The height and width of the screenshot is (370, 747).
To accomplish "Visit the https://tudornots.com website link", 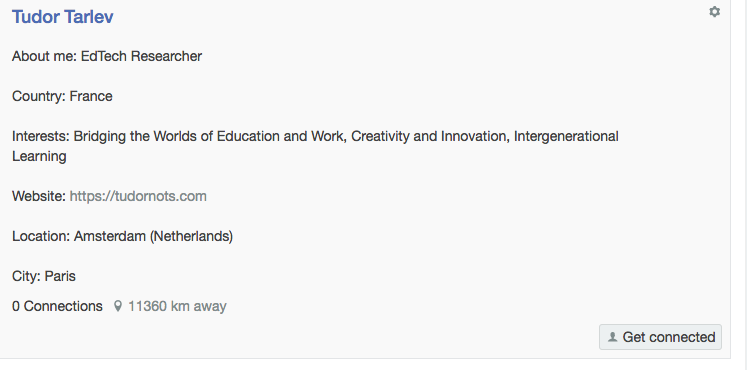I will click(x=138, y=196).
